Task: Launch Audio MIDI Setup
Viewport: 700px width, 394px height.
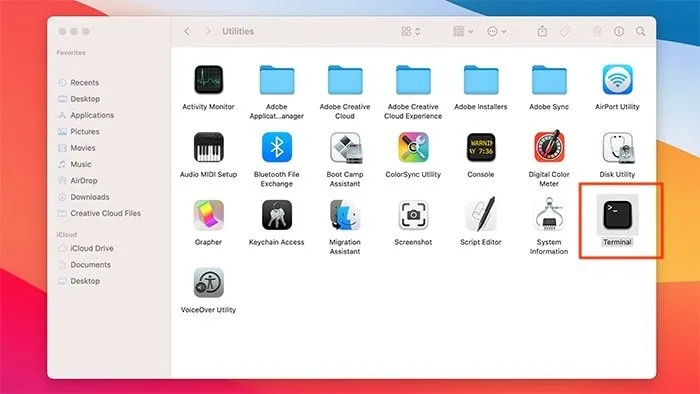Action: tap(208, 147)
